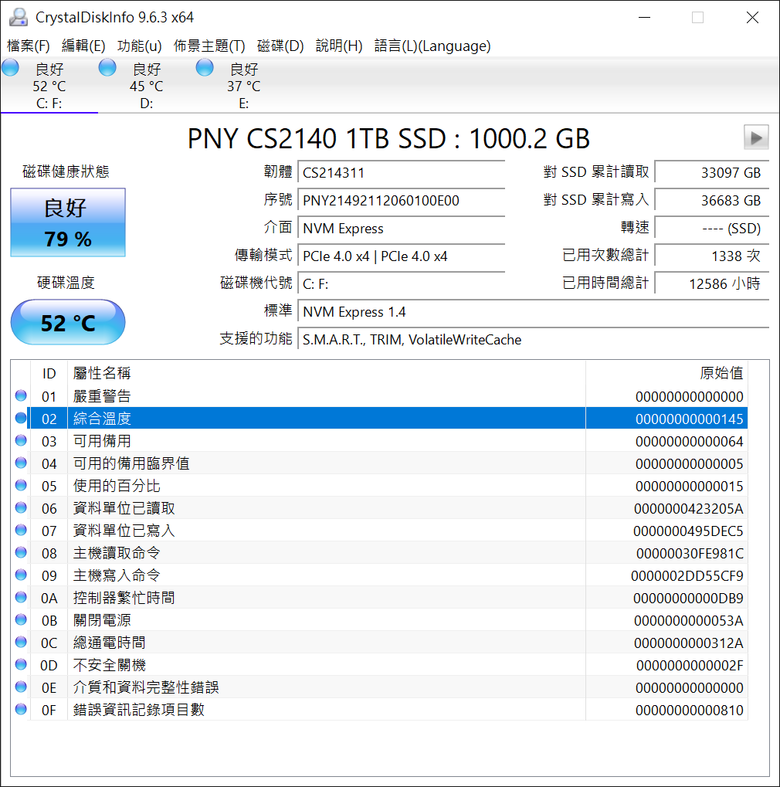780x787 pixels.
Task: Click the supported features field S.M.A.R.T., TRIM
Action: pos(533,340)
